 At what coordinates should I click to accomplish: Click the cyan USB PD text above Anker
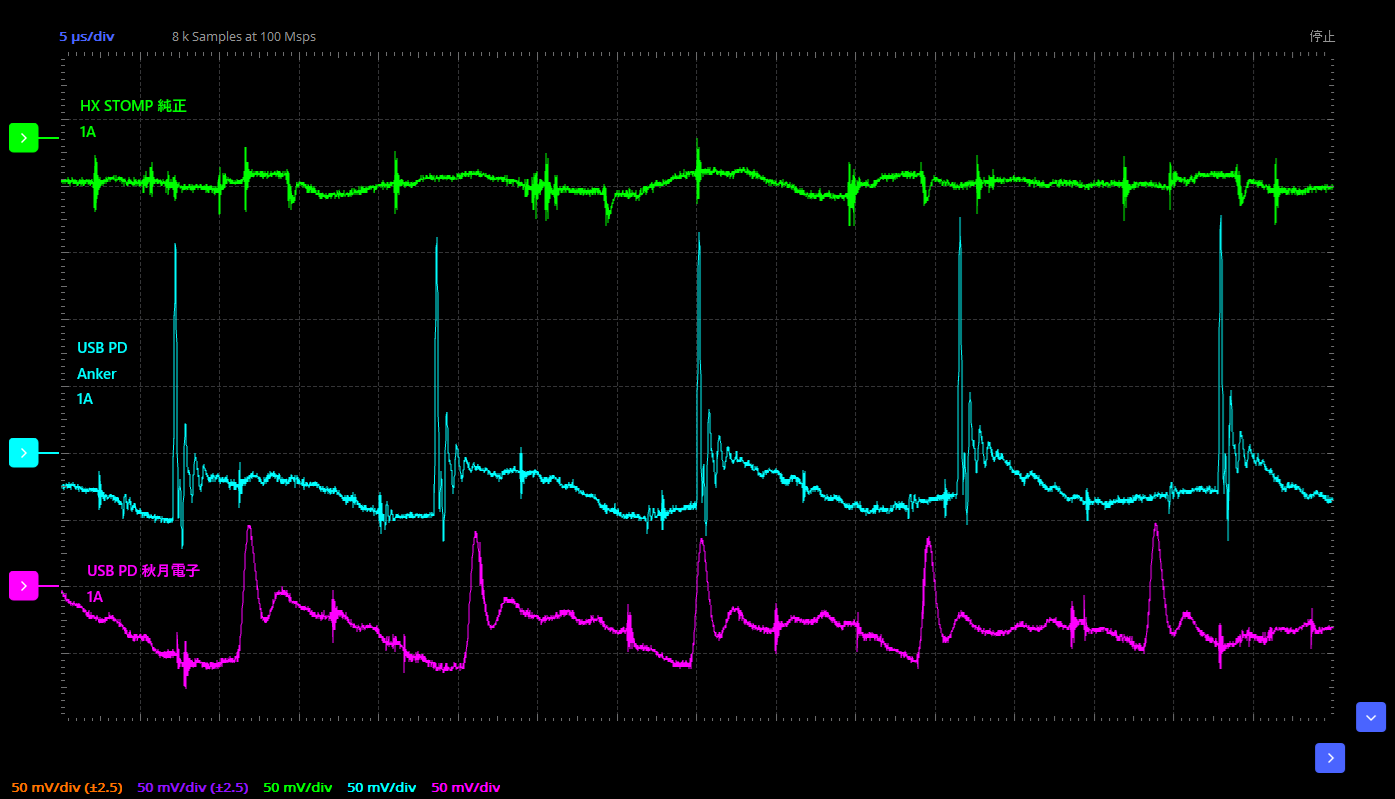(102, 348)
